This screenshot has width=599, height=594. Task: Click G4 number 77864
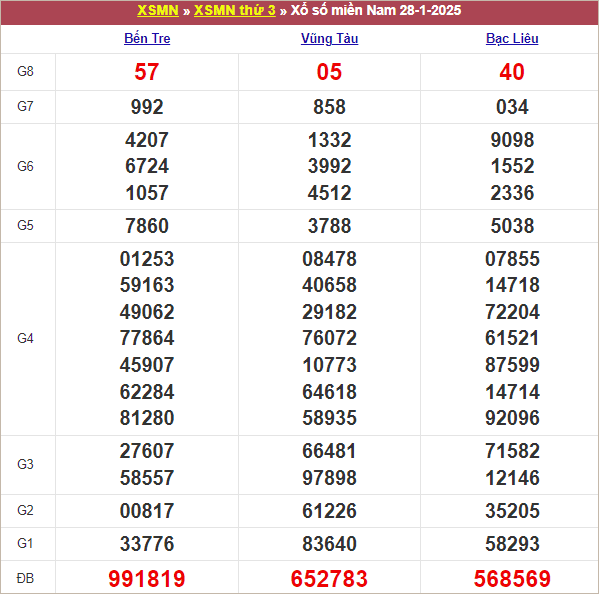click(147, 338)
